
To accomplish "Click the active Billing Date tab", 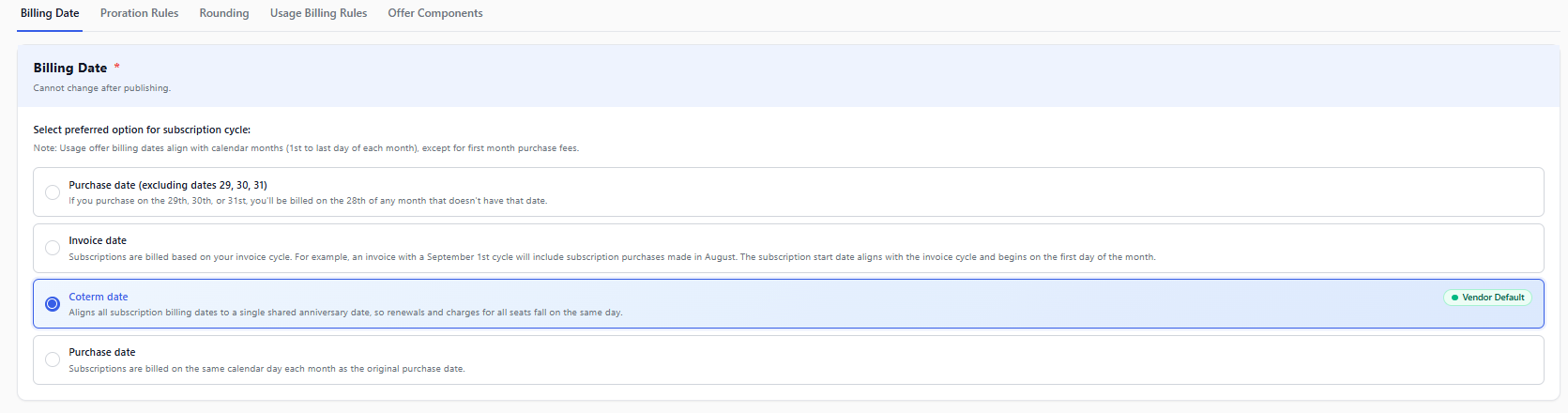I will point(50,13).
